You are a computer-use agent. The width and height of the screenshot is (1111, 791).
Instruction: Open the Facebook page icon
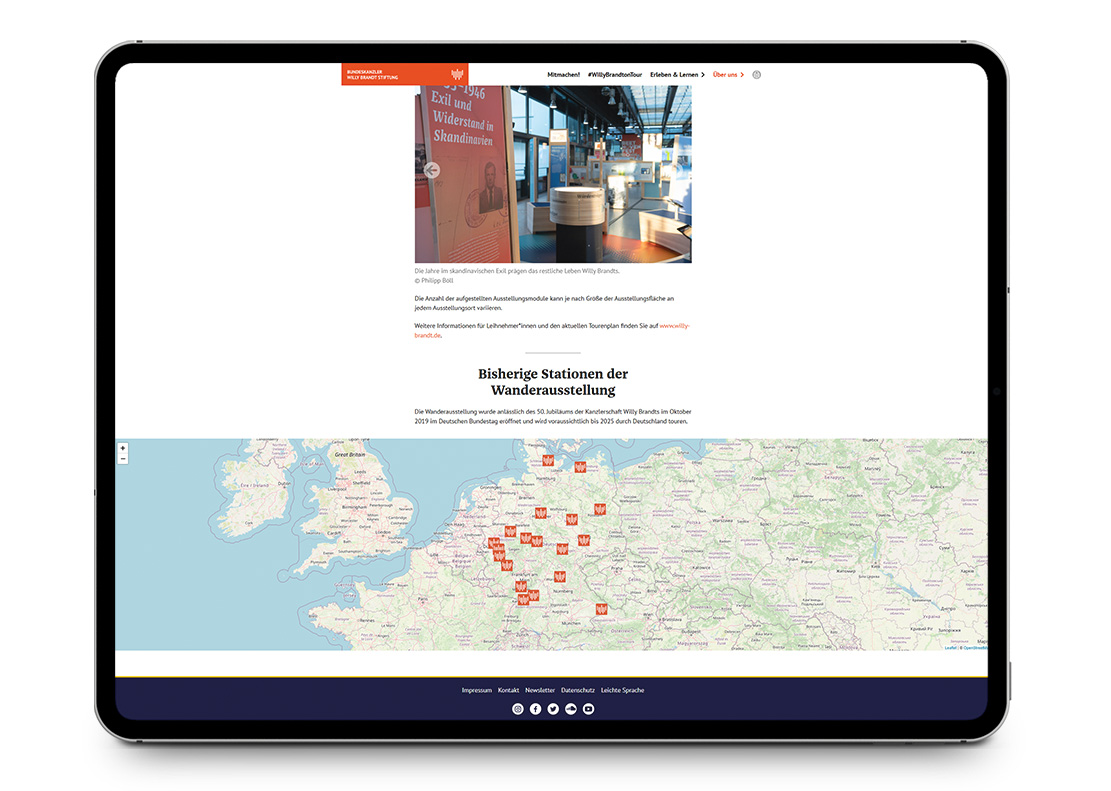tap(535, 709)
